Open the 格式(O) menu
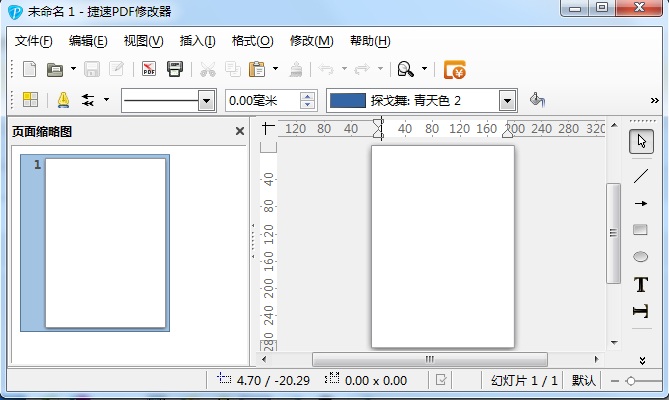The height and width of the screenshot is (400, 669). pyautogui.click(x=252, y=41)
